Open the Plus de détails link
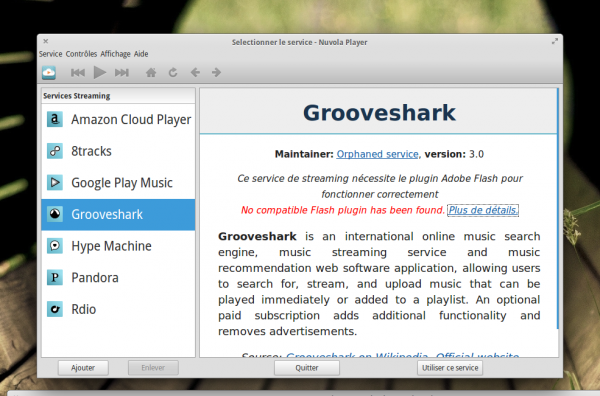This screenshot has width=600, height=396. click(x=483, y=210)
